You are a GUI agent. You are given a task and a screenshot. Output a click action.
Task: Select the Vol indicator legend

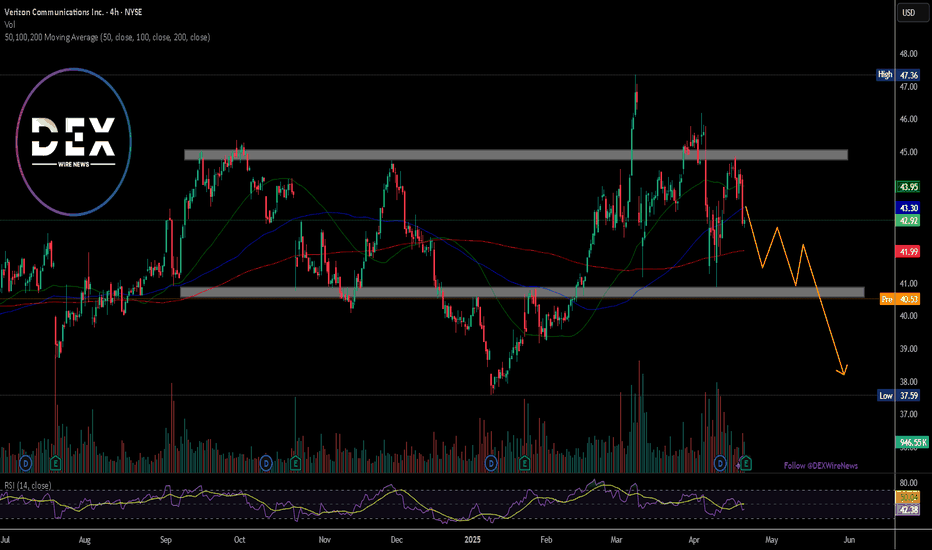10,24
